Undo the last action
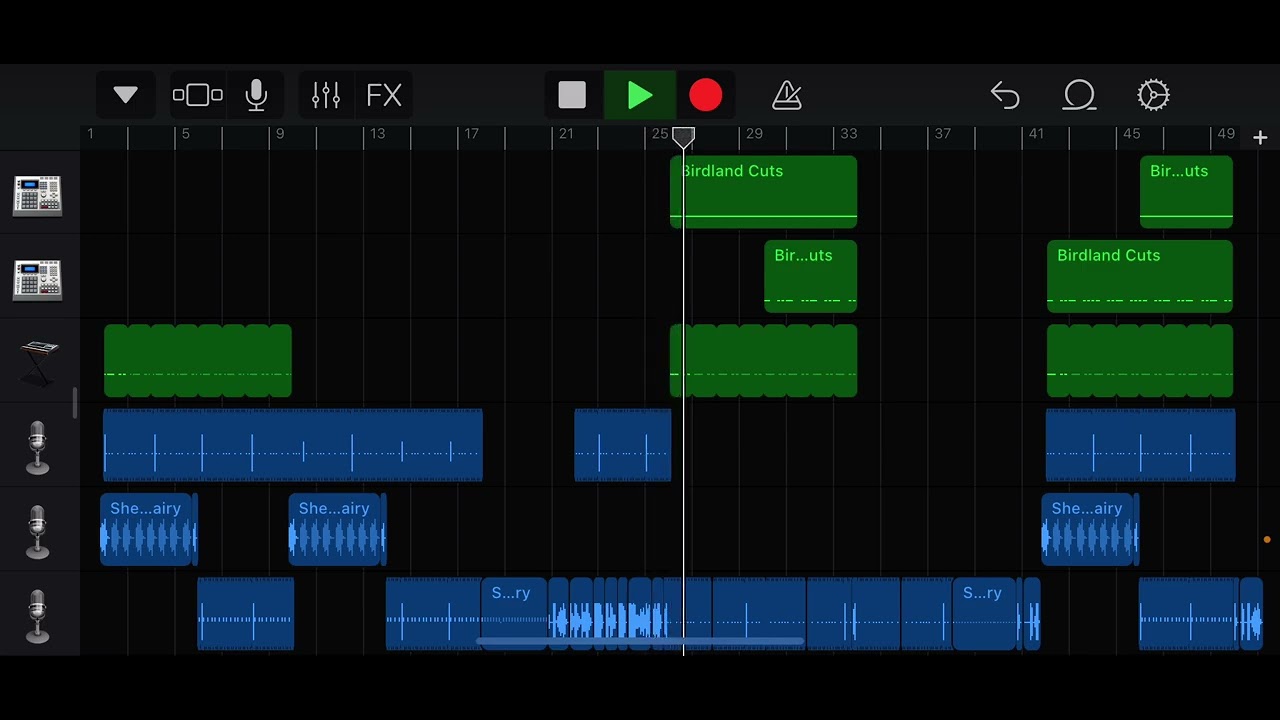 click(1005, 95)
